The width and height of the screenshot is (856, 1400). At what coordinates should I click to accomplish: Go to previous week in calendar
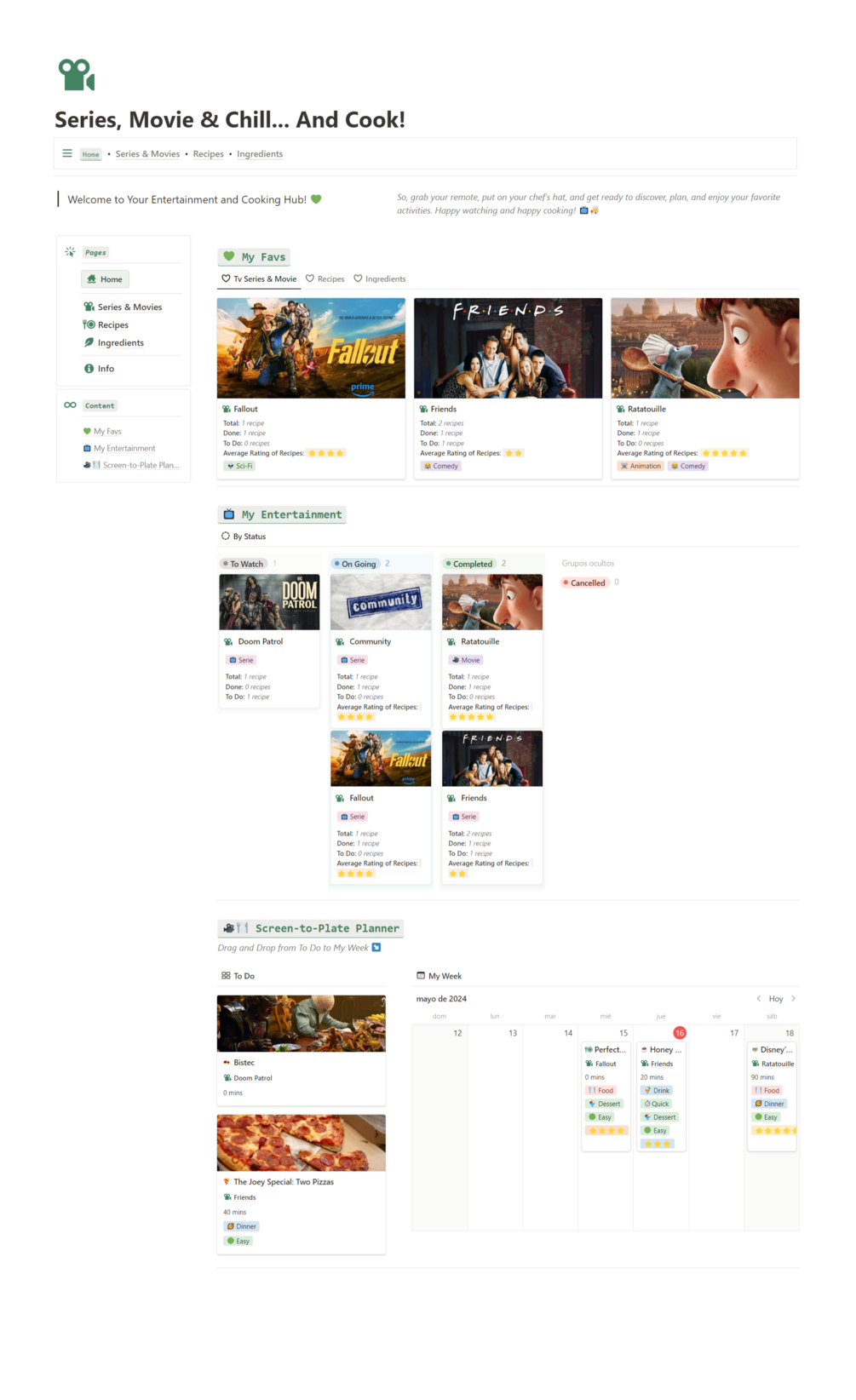(759, 999)
